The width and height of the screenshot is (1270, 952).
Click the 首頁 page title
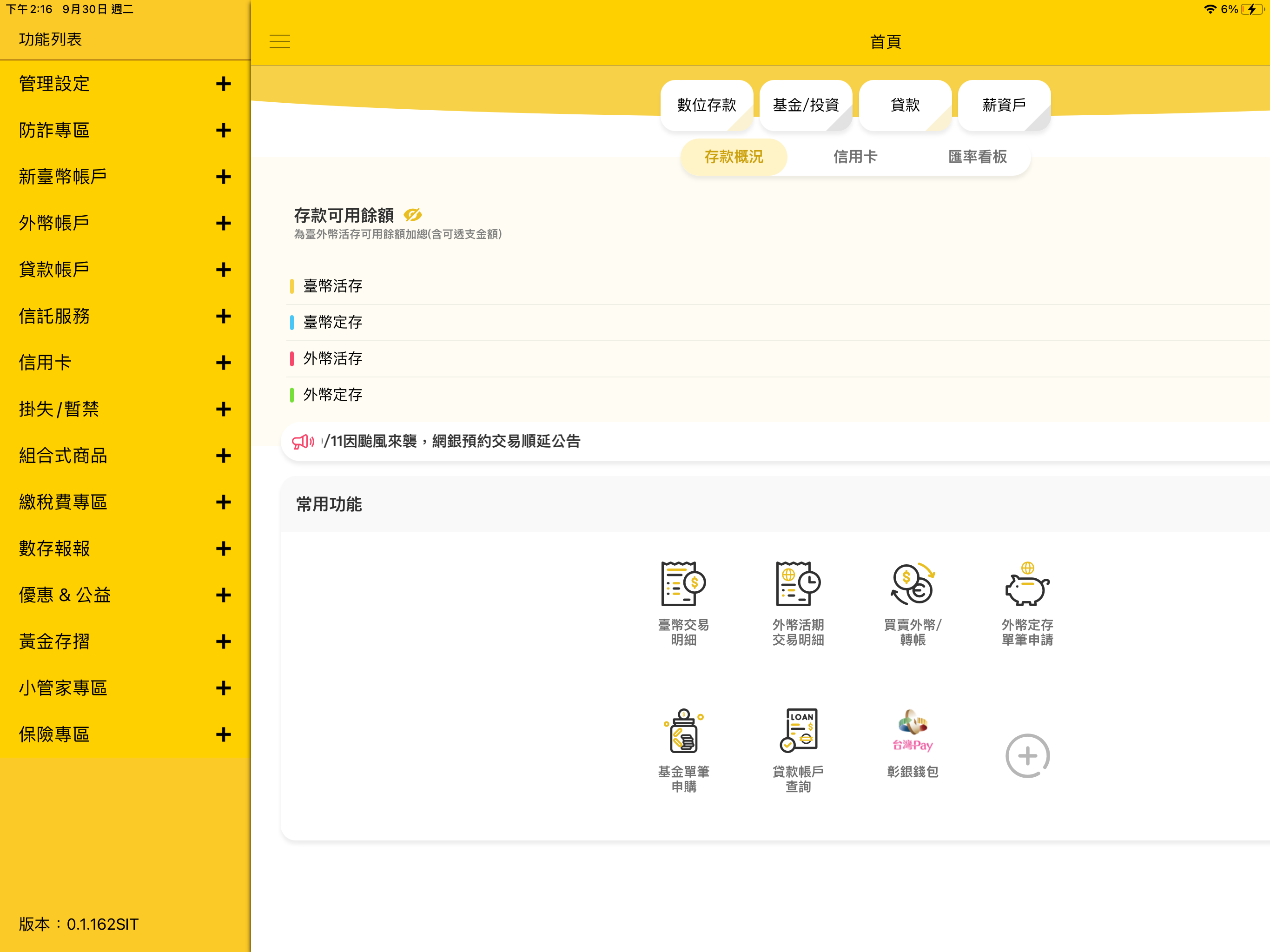pyautogui.click(x=885, y=42)
